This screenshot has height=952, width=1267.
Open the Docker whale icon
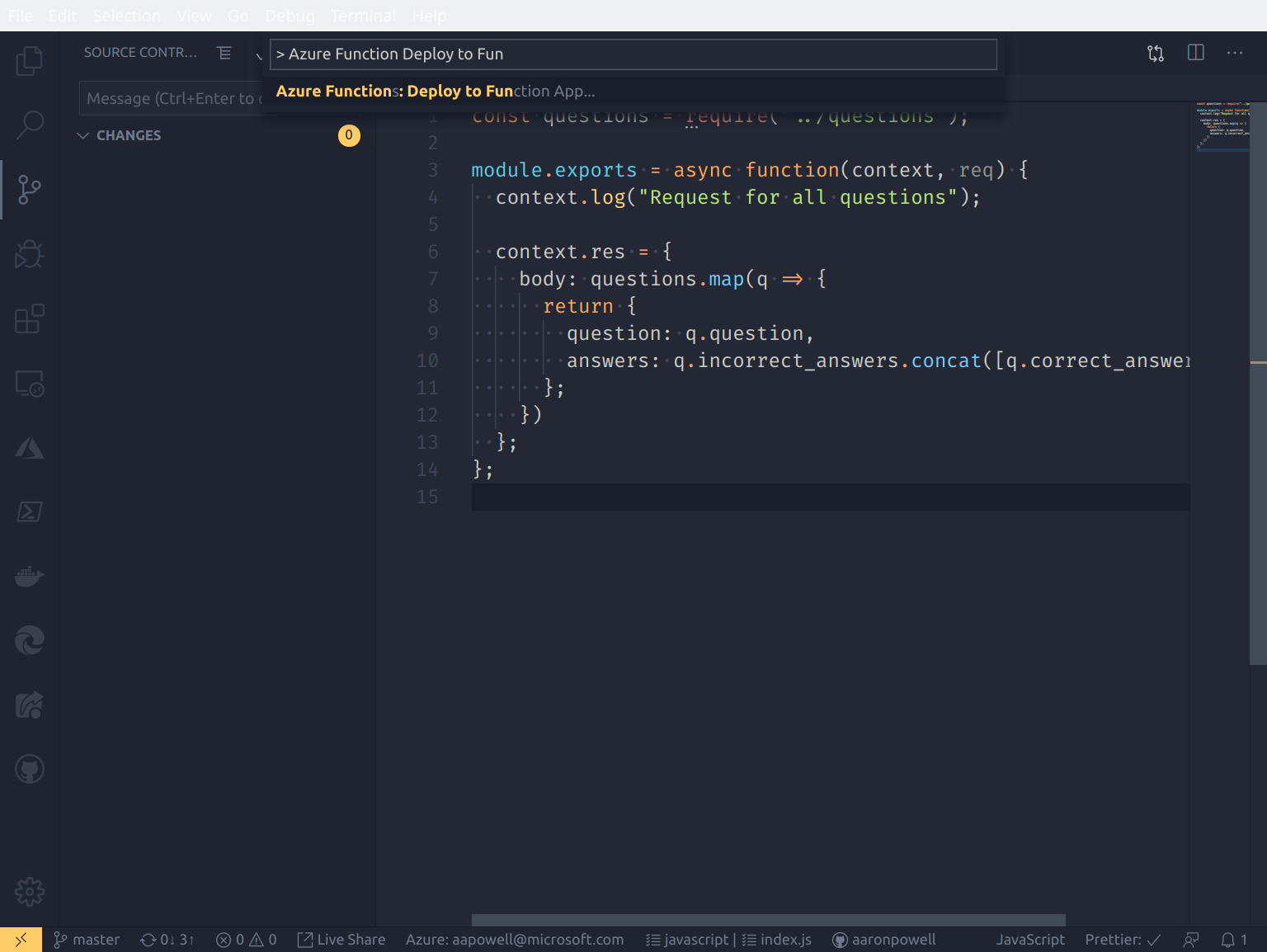coord(30,576)
